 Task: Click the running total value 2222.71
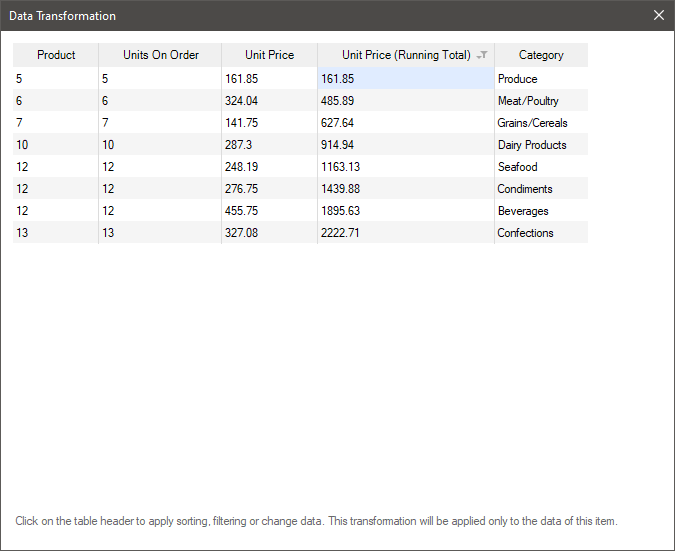click(x=340, y=233)
